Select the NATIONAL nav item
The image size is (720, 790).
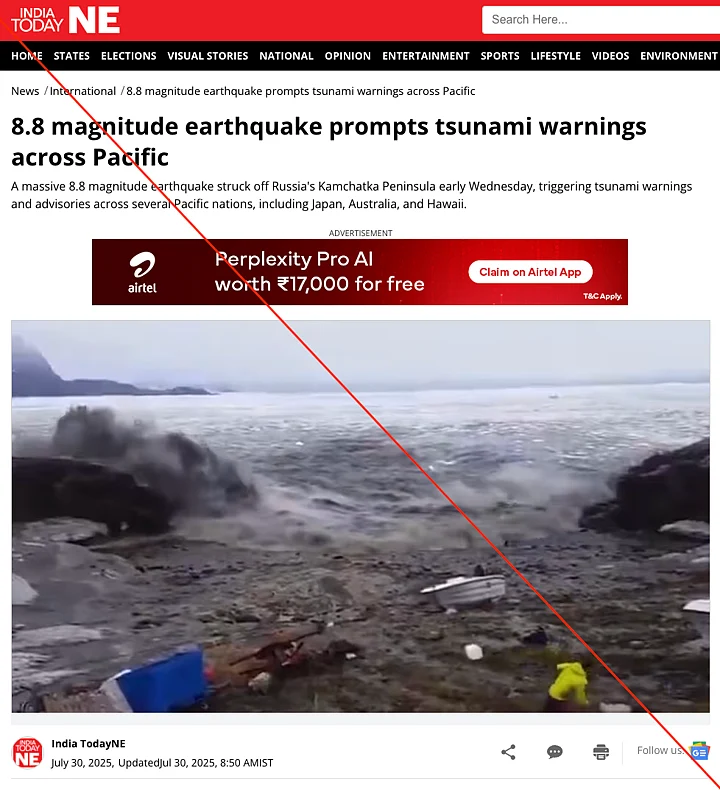coord(286,56)
